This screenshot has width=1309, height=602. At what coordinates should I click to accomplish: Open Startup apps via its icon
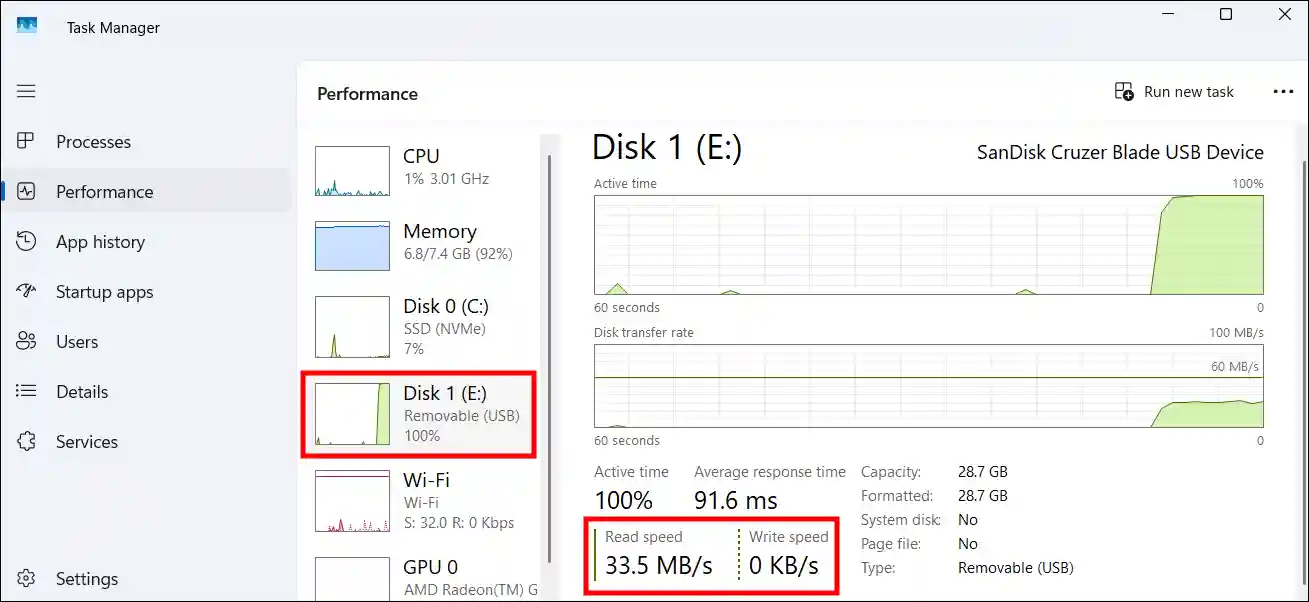tap(26, 291)
